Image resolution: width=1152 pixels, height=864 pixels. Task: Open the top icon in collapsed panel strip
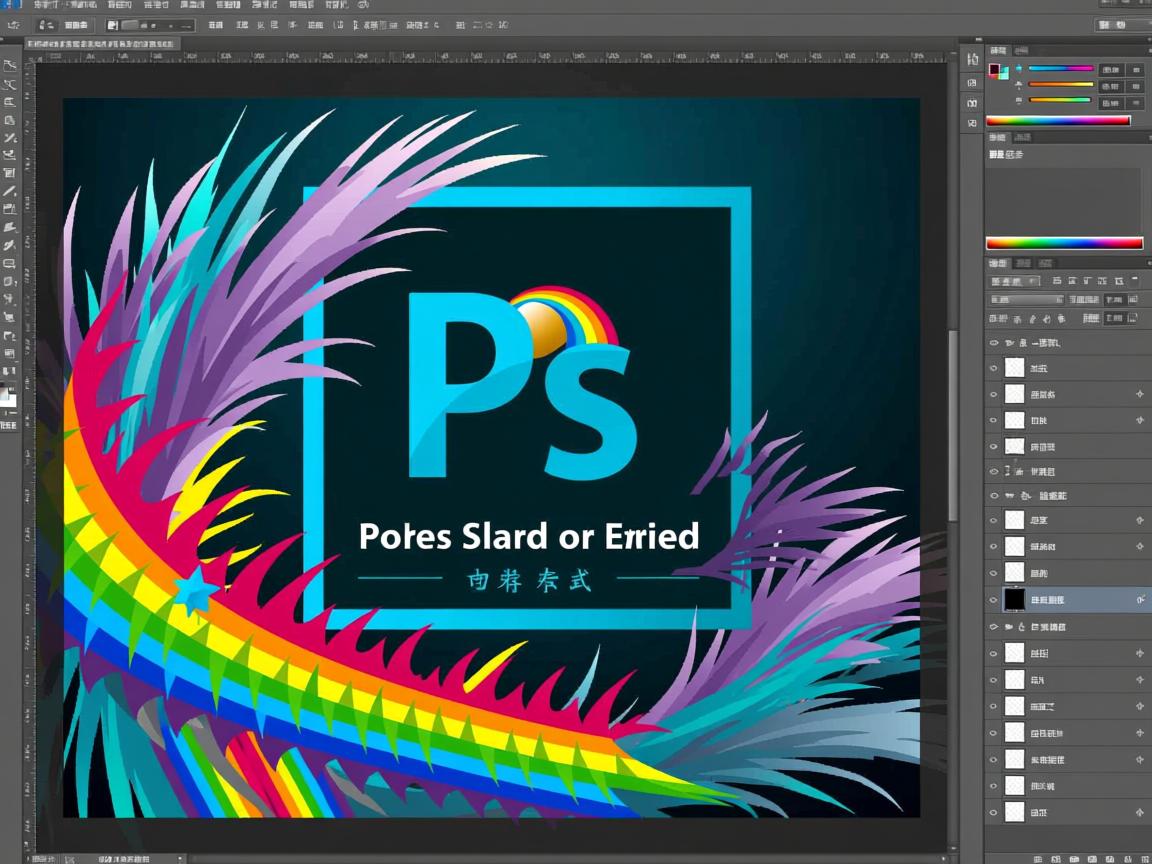click(x=972, y=60)
